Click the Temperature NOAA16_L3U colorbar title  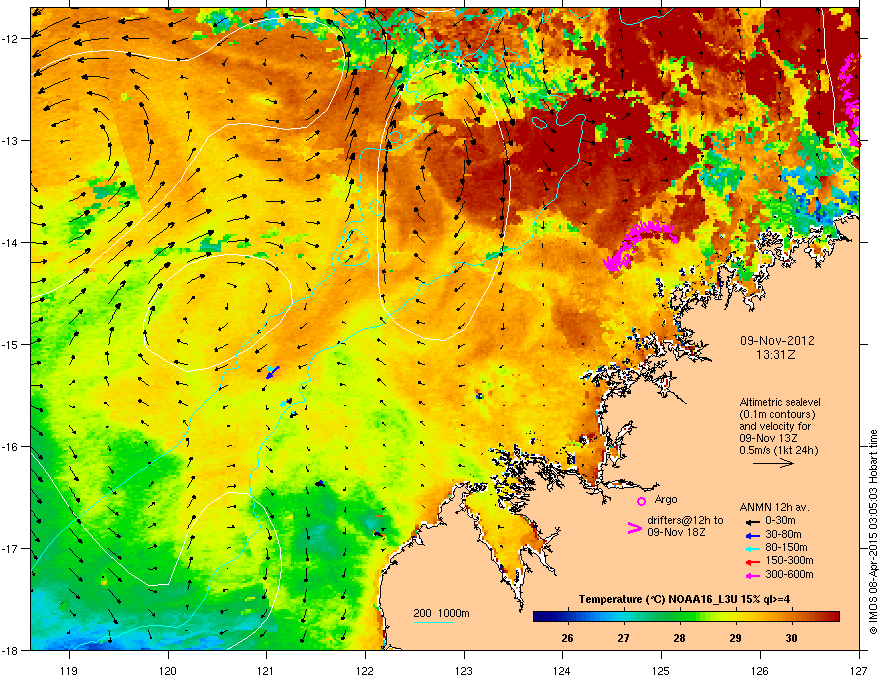coord(684,599)
